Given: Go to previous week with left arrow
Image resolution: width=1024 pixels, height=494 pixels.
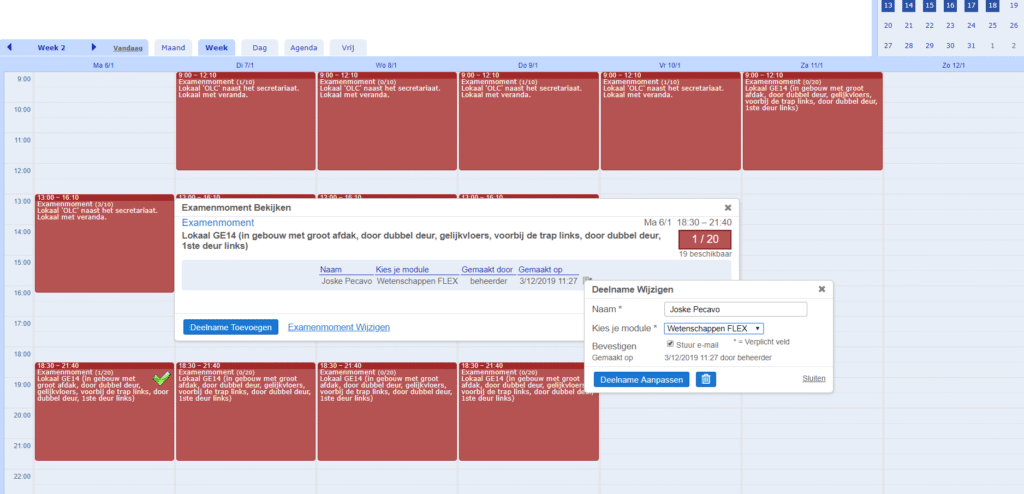Looking at the screenshot, I should point(10,47).
